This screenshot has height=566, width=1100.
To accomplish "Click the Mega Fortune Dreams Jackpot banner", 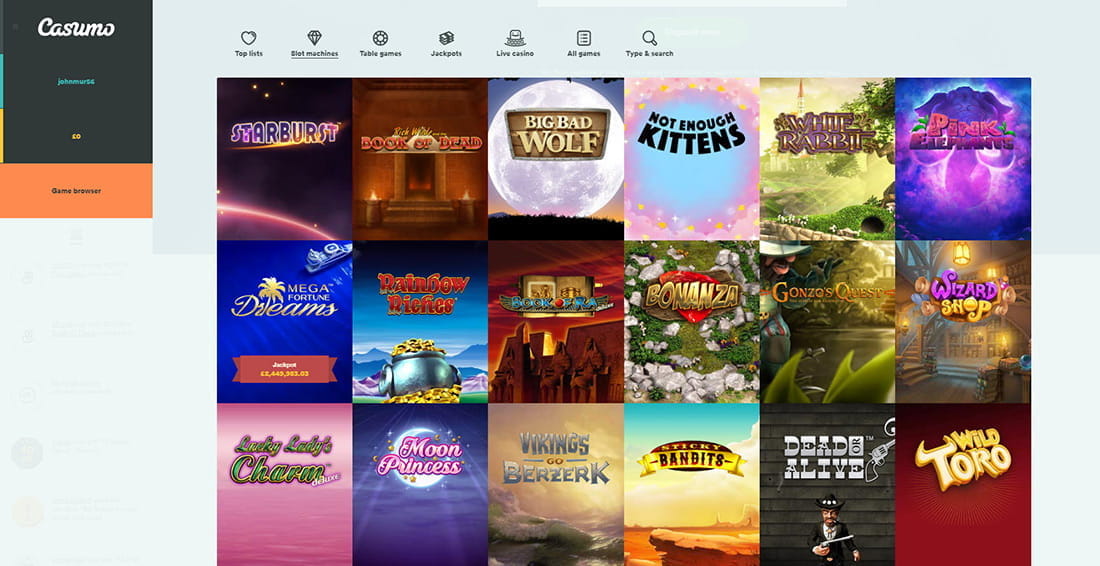I will tap(284, 369).
